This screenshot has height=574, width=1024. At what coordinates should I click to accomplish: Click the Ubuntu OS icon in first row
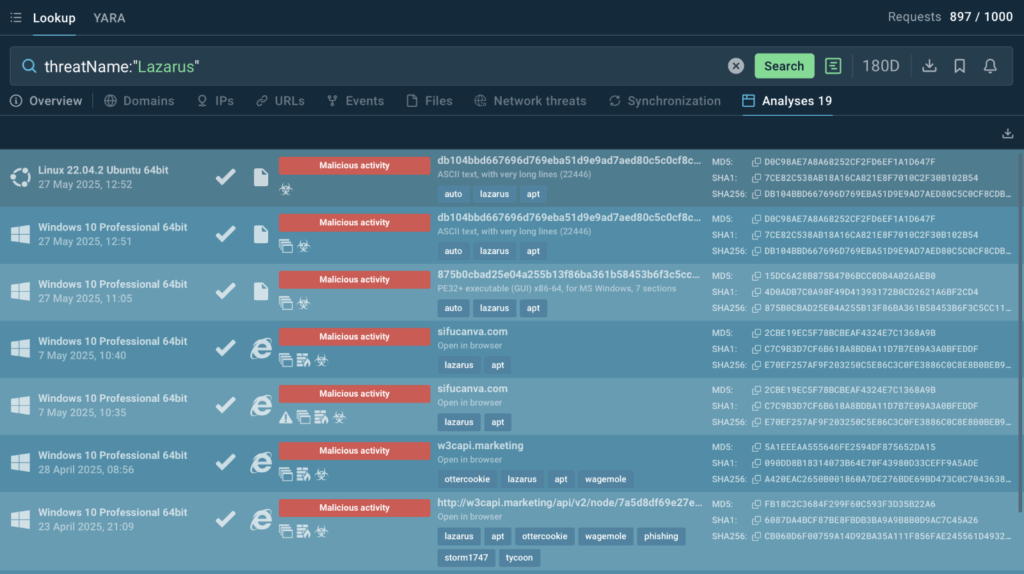coord(20,177)
